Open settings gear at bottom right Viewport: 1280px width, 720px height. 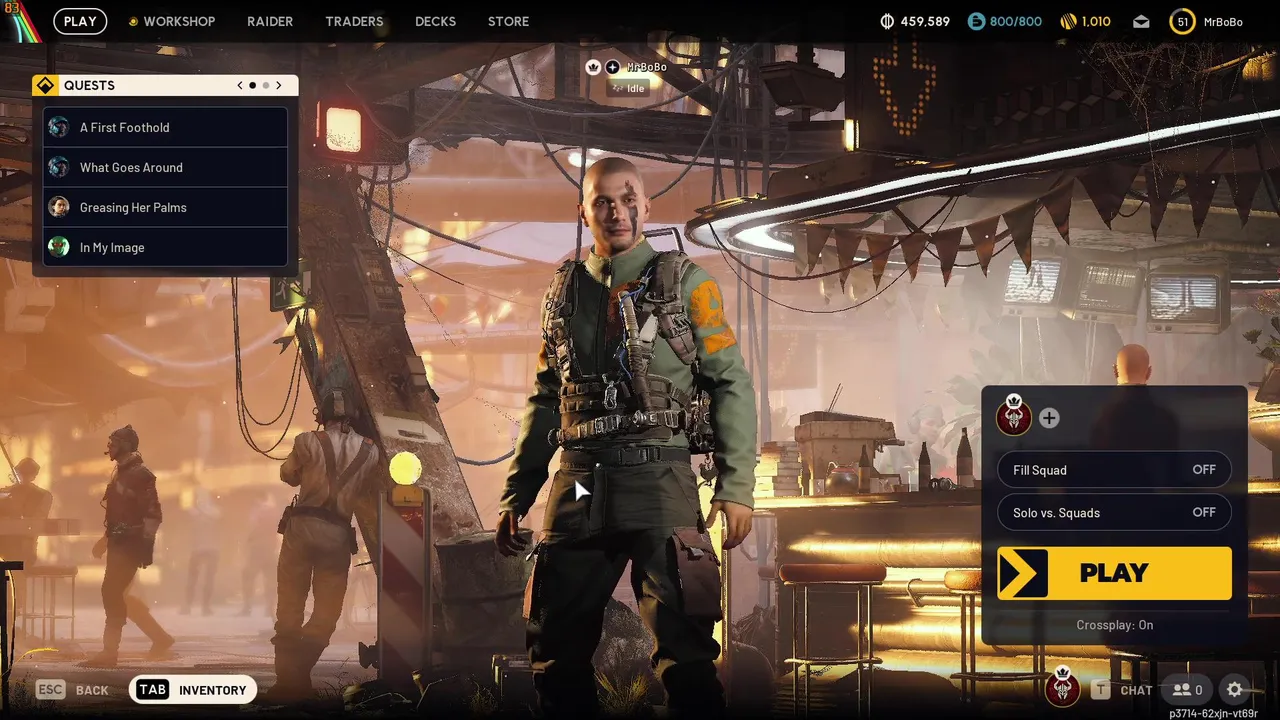coord(1235,689)
